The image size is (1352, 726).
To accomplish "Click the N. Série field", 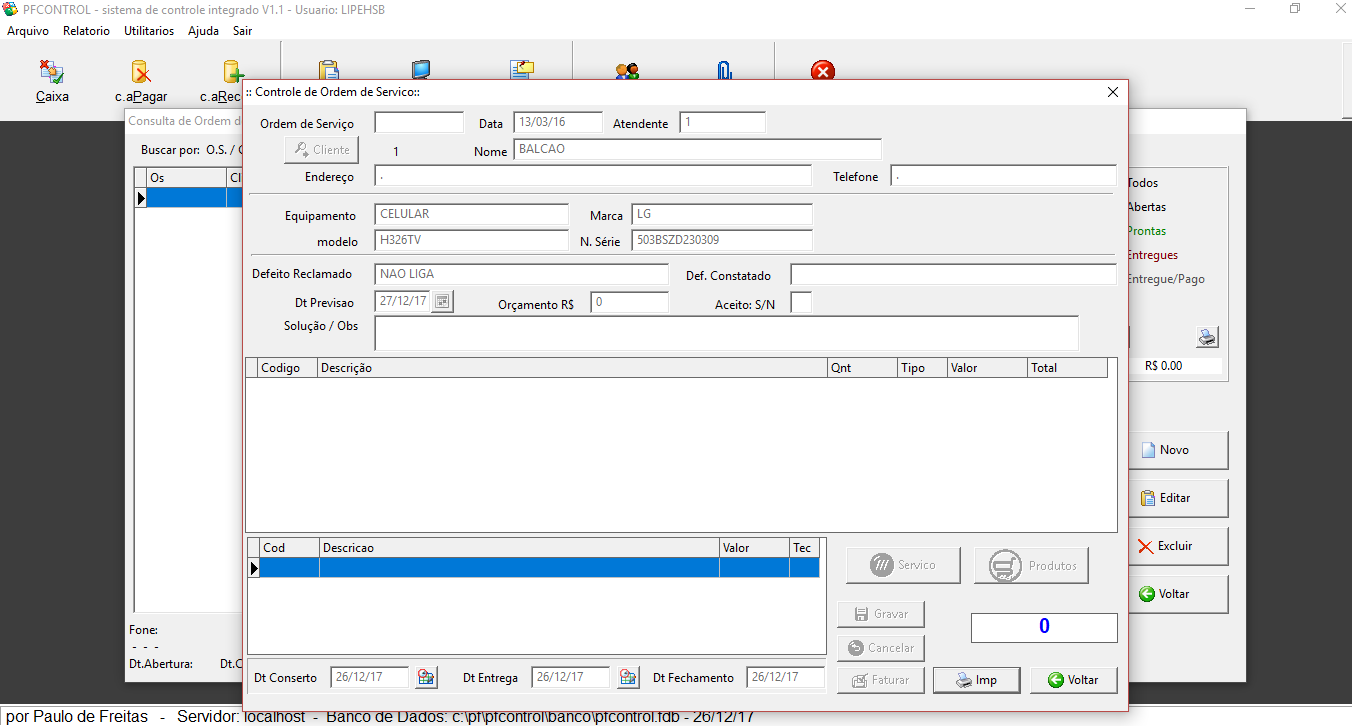I will [x=722, y=240].
